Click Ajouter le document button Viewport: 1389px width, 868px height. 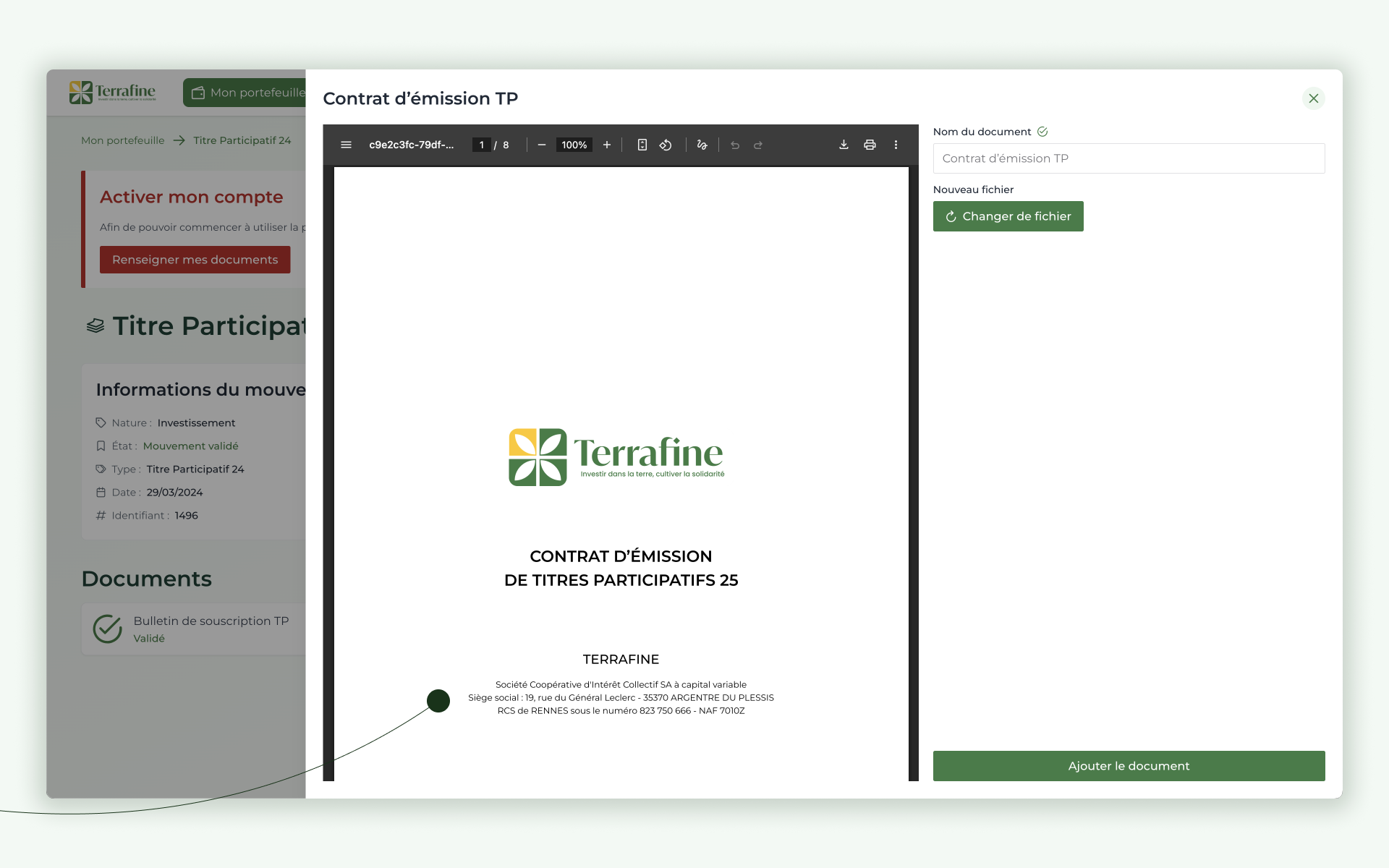(1129, 766)
